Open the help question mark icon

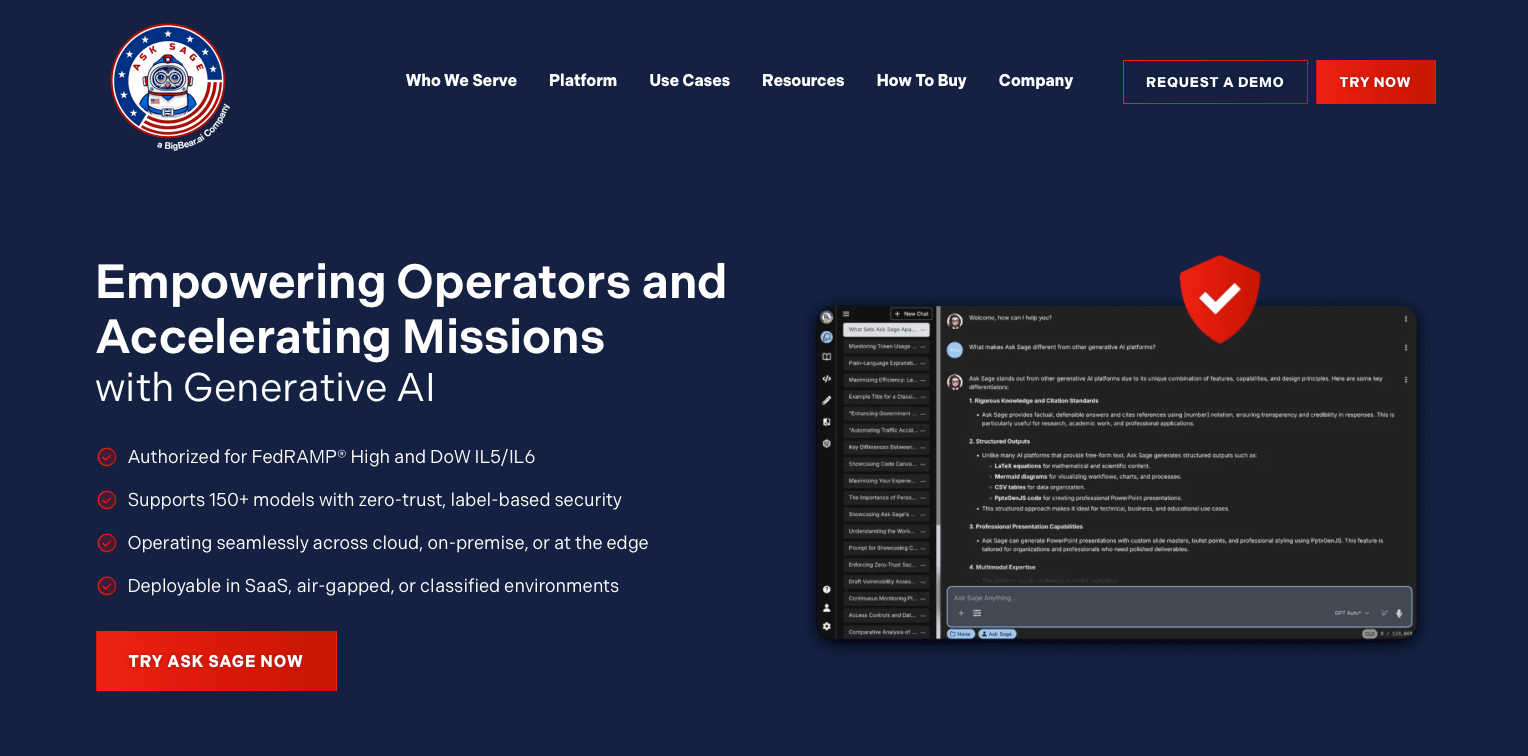click(827, 590)
